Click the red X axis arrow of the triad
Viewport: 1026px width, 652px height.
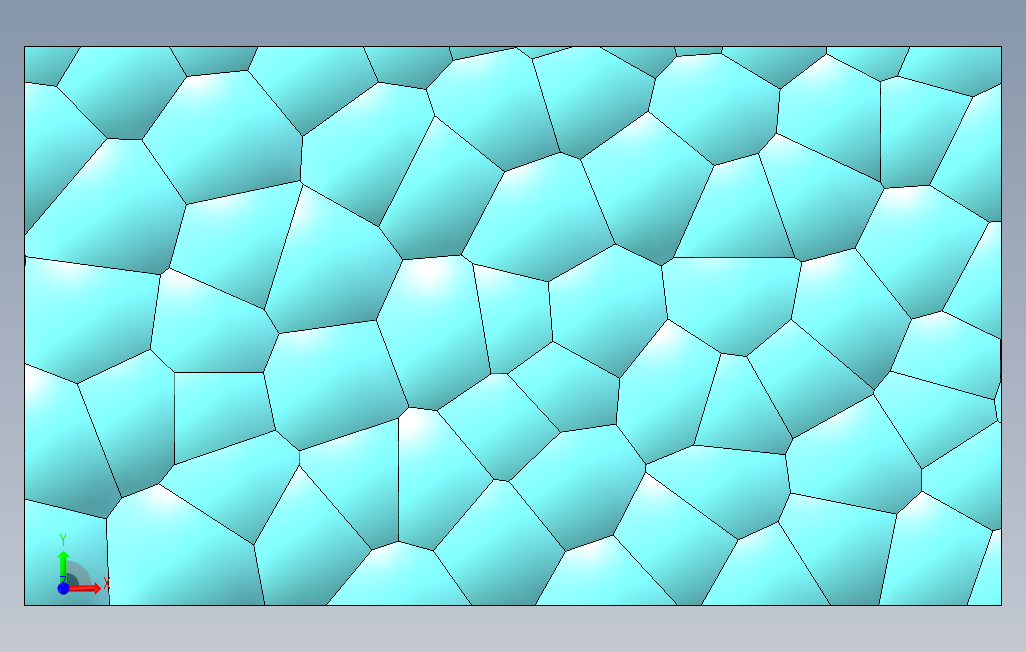click(x=85, y=588)
